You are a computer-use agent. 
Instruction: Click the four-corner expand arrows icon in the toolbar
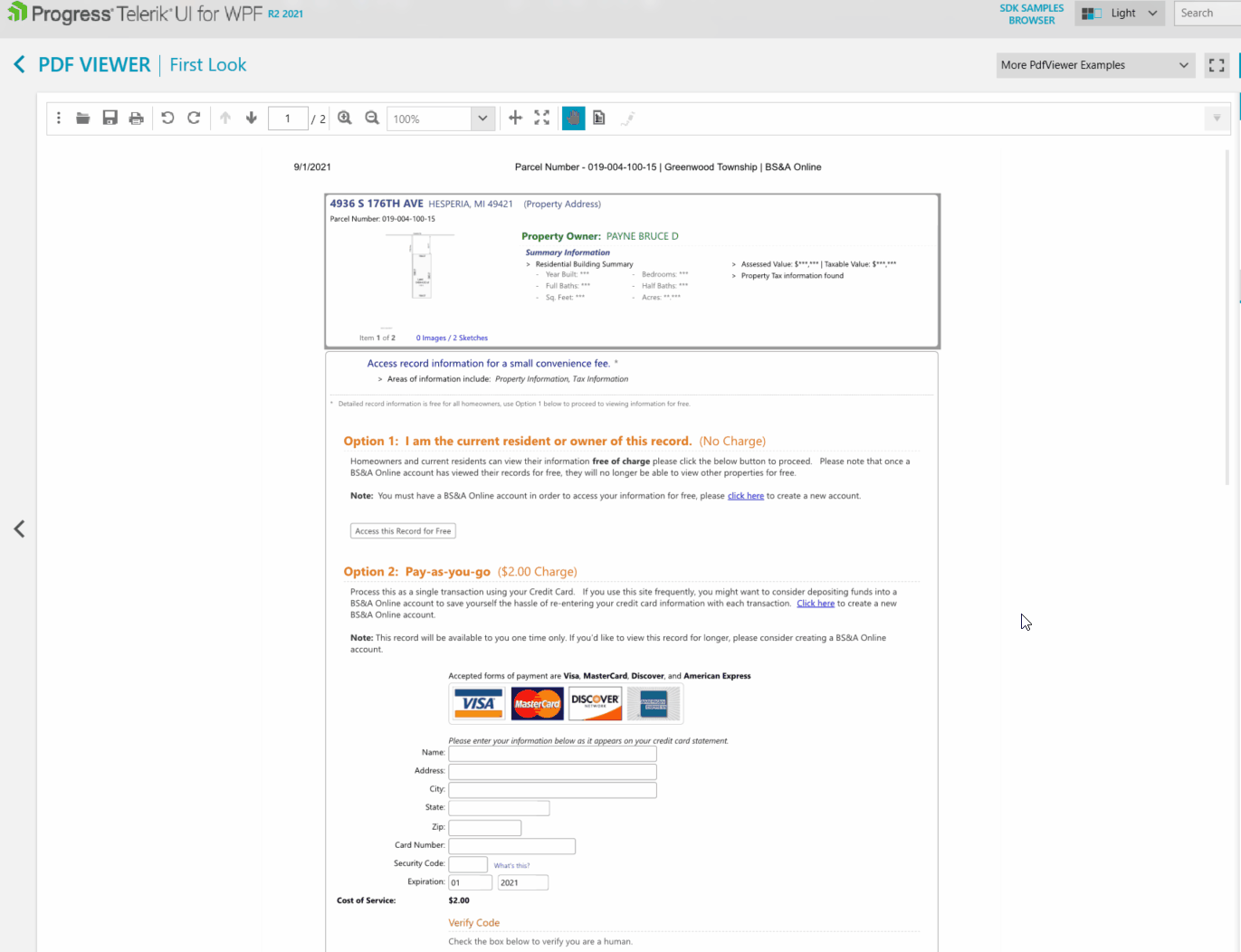pyautogui.click(x=542, y=118)
